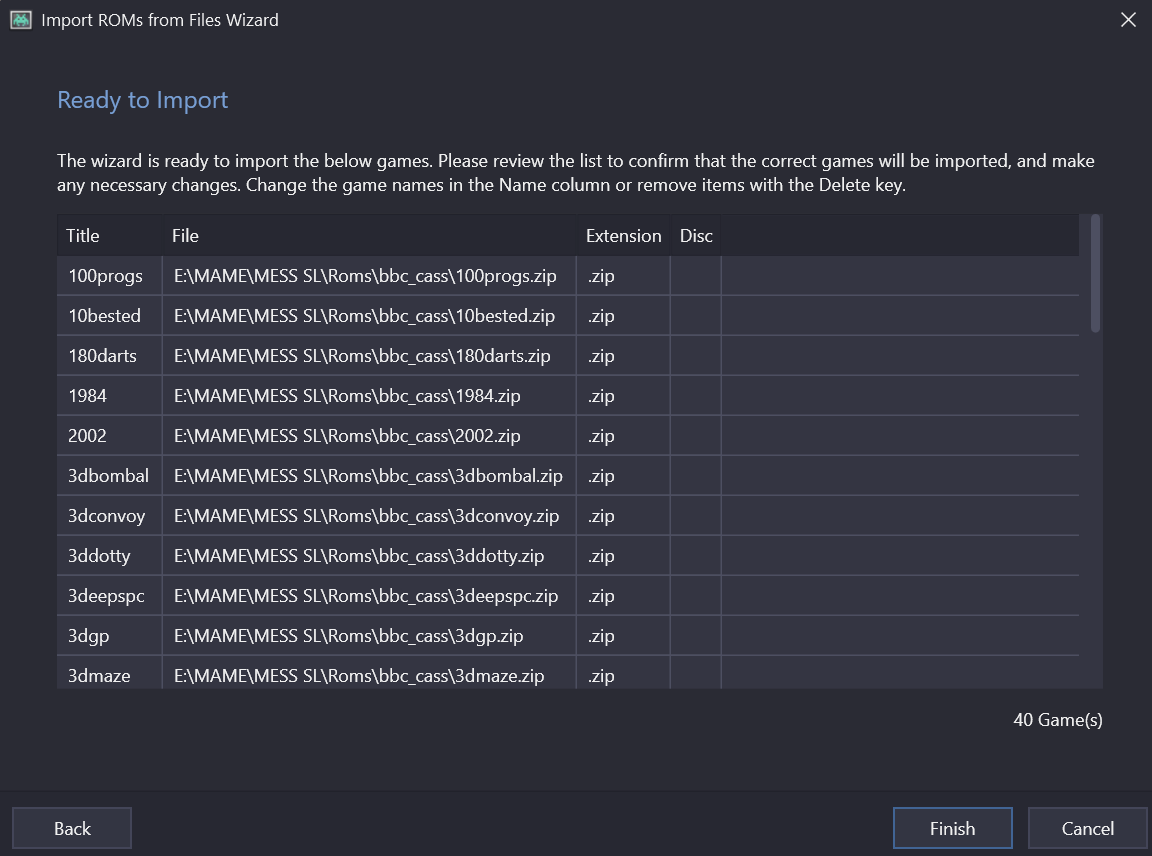Image resolution: width=1152 pixels, height=856 pixels.
Task: Click the LaunchBox app icon in title bar
Action: (20, 20)
